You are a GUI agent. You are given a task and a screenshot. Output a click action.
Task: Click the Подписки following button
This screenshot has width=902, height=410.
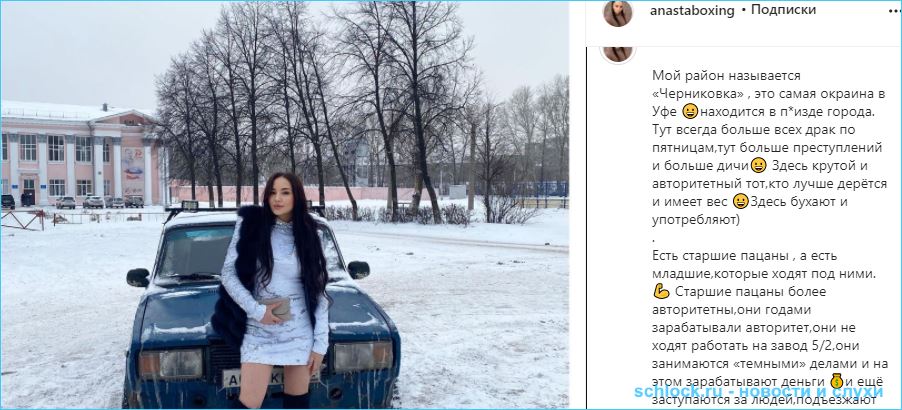783,10
